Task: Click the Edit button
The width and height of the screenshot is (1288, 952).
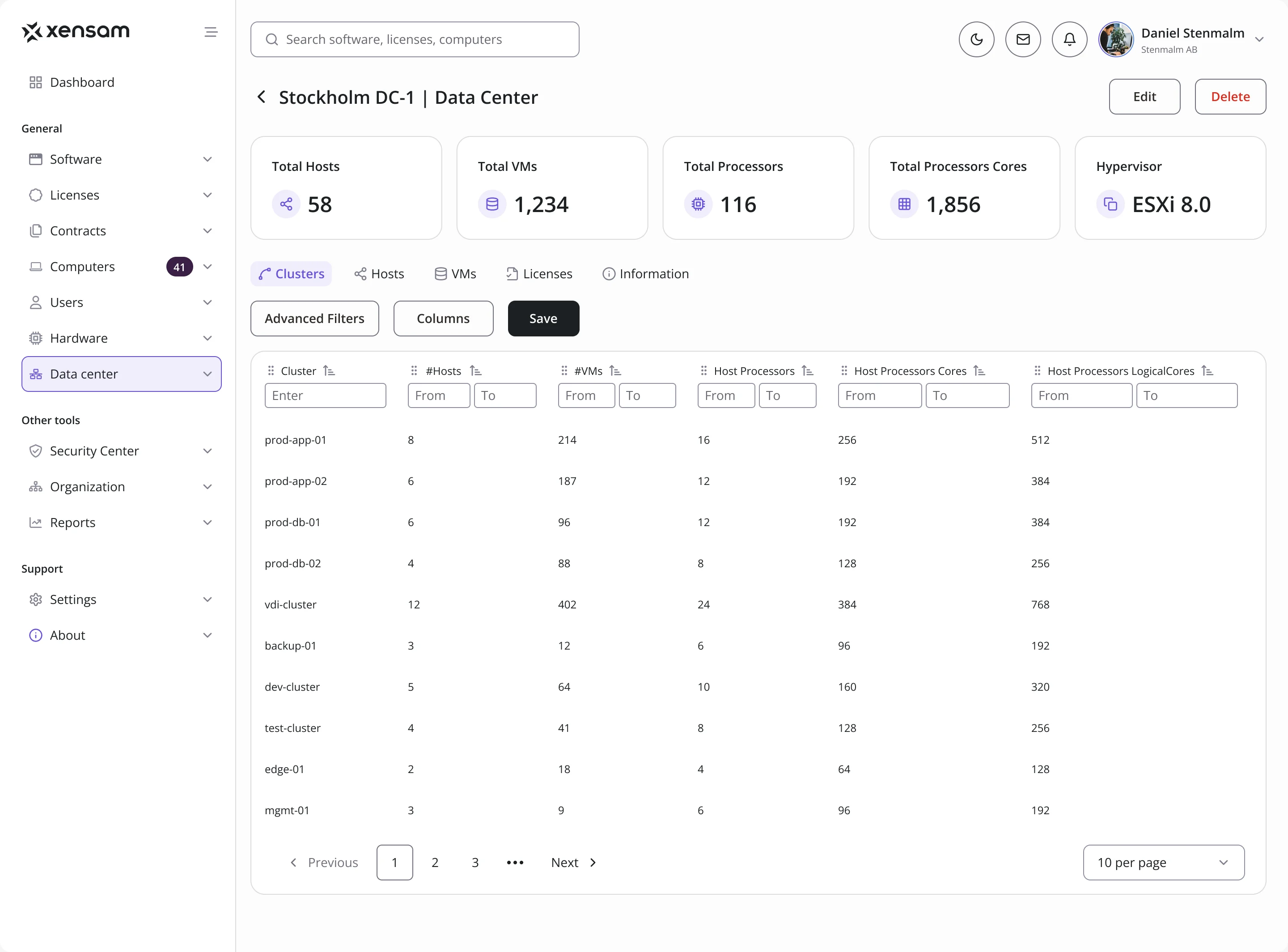Action: 1144,96
